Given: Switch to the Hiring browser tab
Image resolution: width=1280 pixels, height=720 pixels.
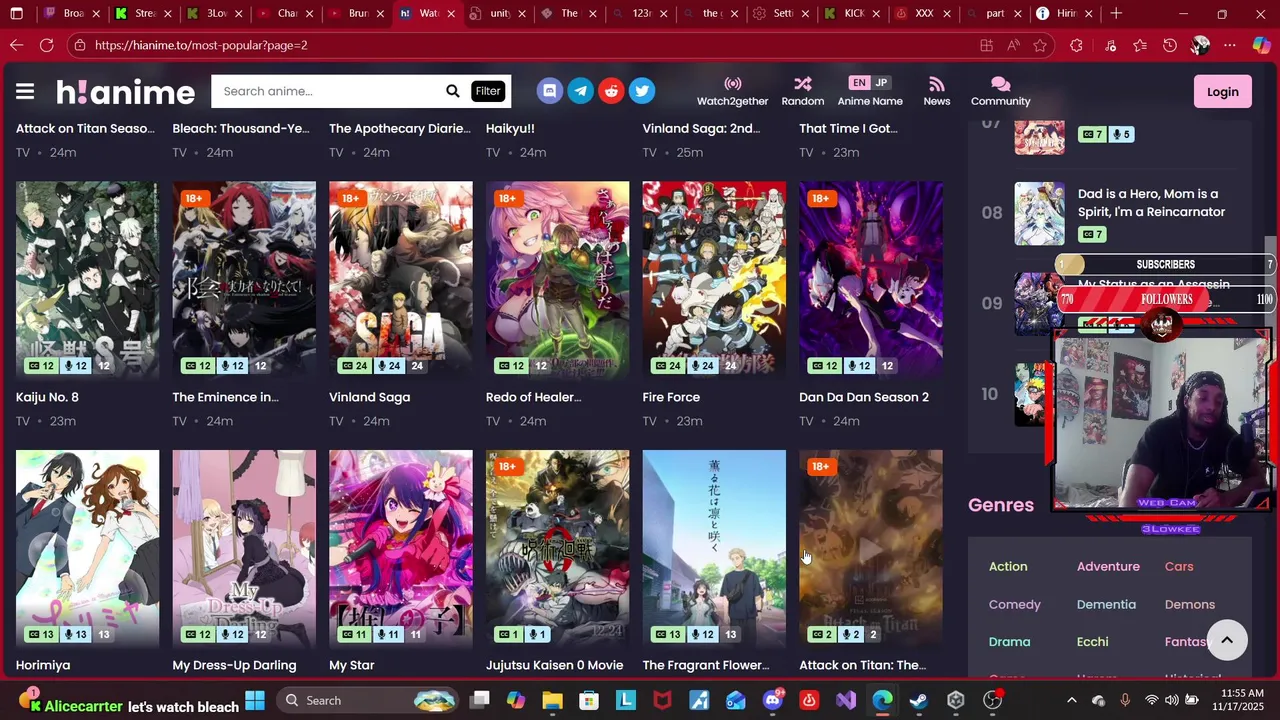Looking at the screenshot, I should (1066, 13).
